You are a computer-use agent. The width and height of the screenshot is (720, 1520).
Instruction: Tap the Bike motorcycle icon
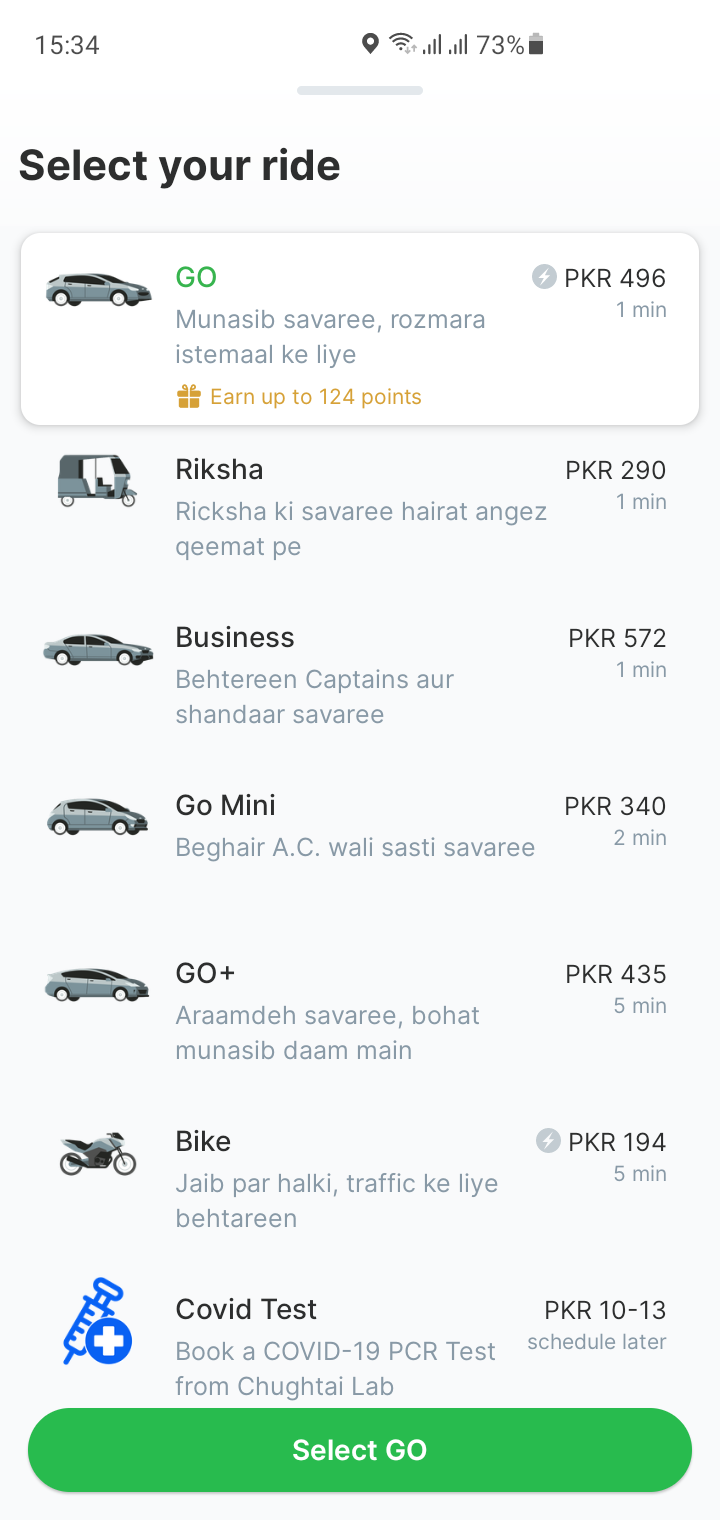[x=97, y=1153]
